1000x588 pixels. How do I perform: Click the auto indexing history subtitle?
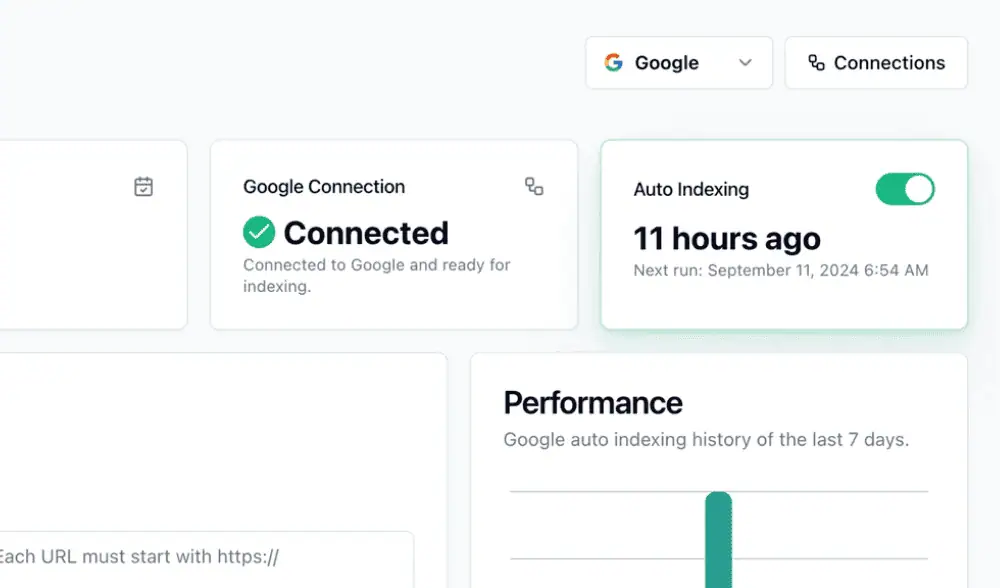[706, 439]
